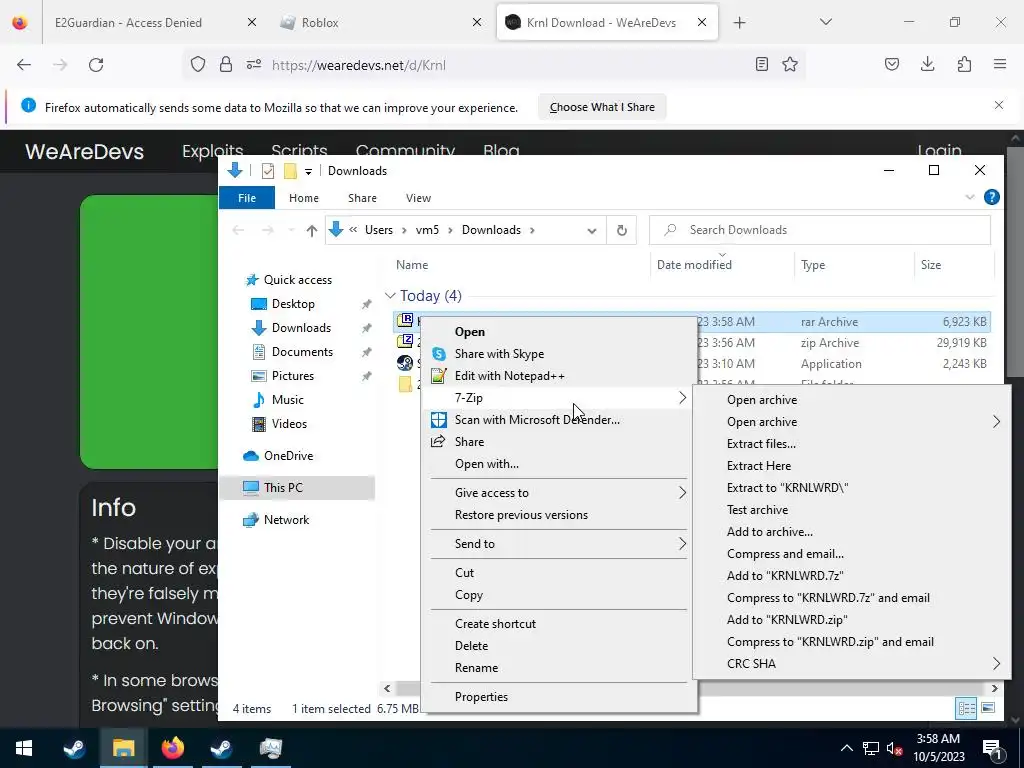
Task: Close the E2Guardian Access Denied tab
Action: pyautogui.click(x=251, y=22)
